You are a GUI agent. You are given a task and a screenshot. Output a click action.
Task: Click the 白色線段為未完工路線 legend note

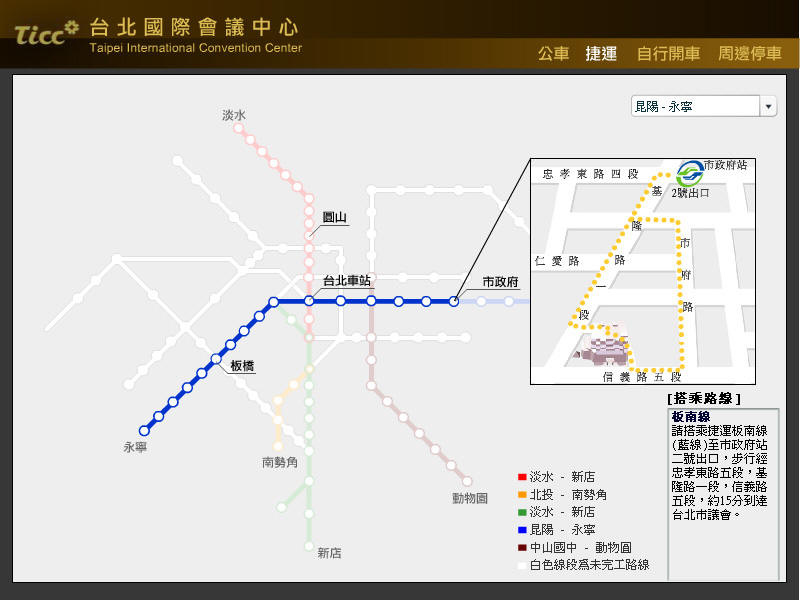point(589,565)
